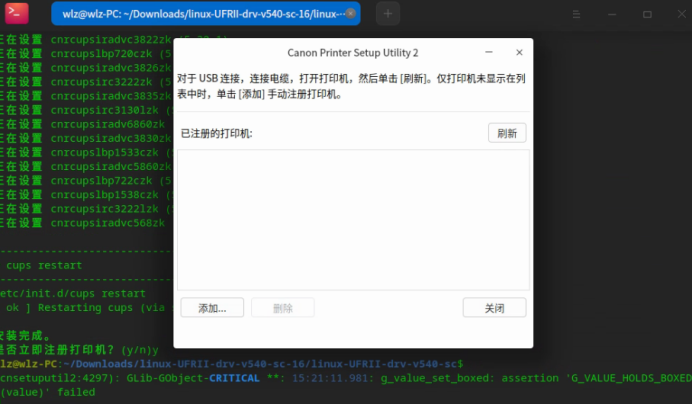
Task: Click the USB connection instruction text
Action: tap(351, 86)
